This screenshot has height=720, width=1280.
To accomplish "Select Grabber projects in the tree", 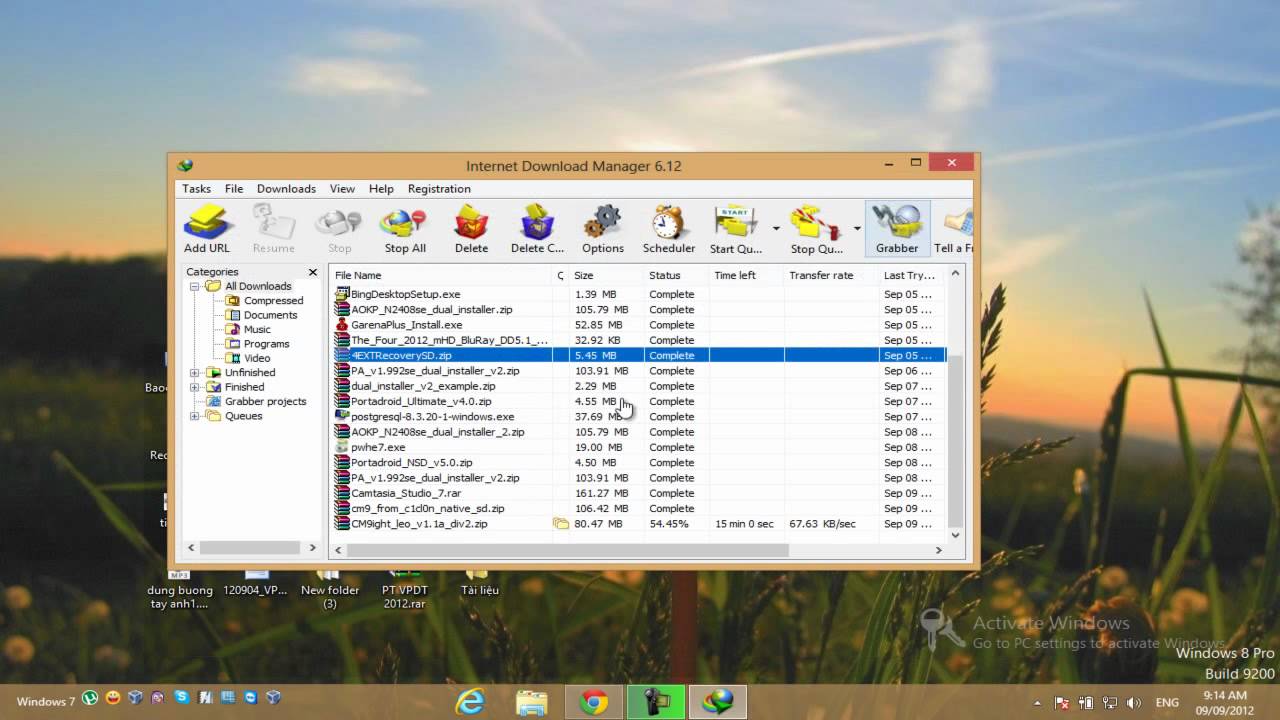I will 265,402.
